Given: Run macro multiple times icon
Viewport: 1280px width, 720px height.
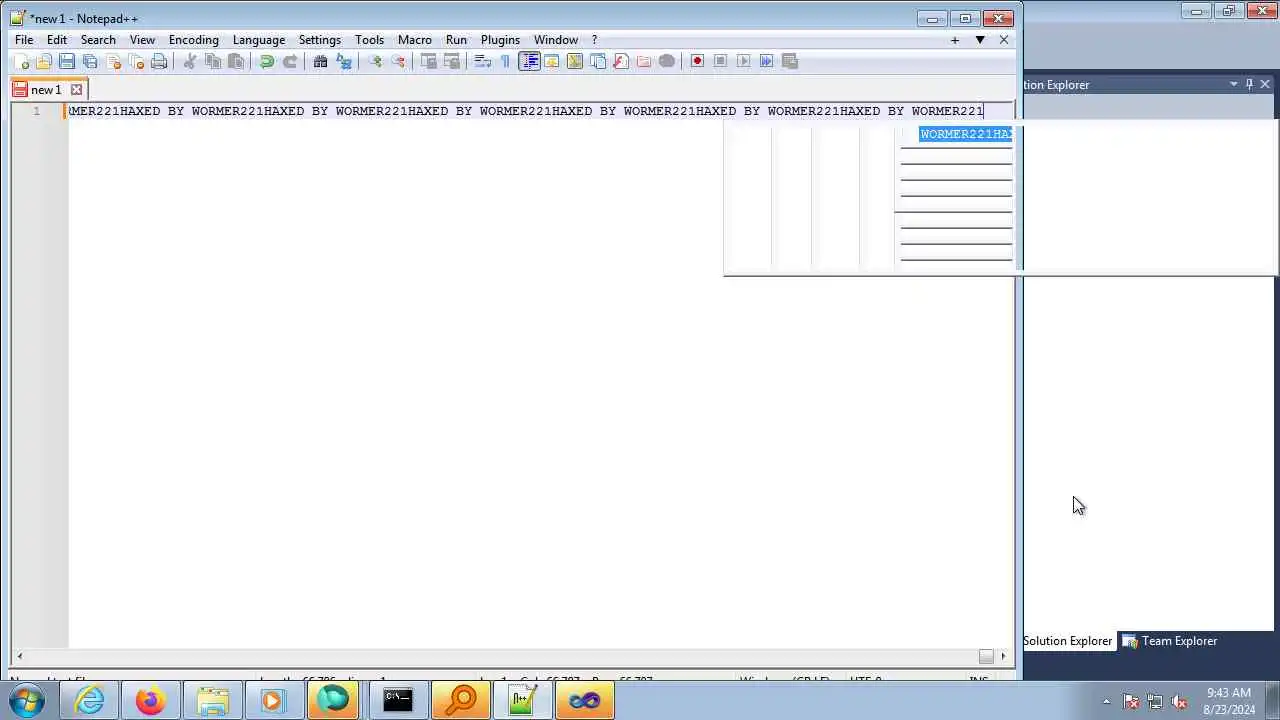Looking at the screenshot, I should [767, 61].
